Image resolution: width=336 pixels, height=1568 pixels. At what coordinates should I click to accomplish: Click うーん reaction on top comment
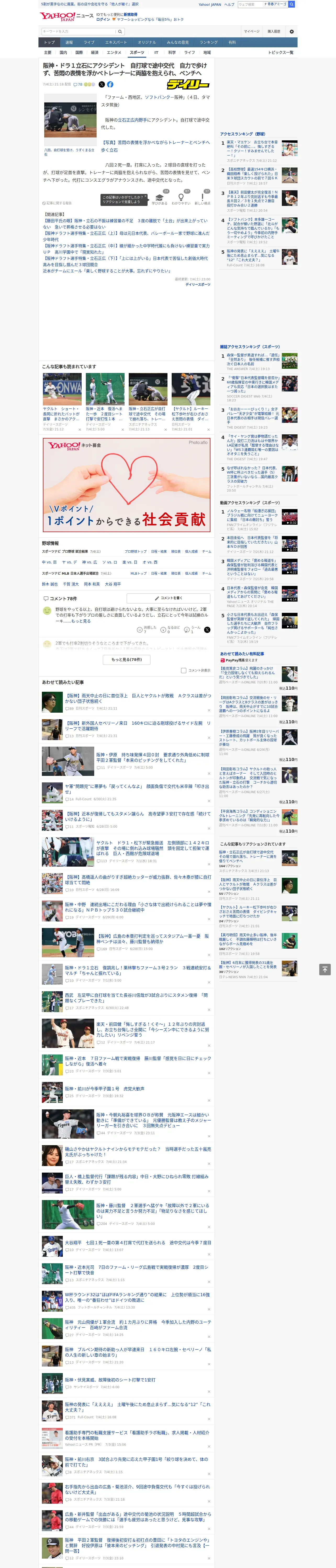coord(193,630)
